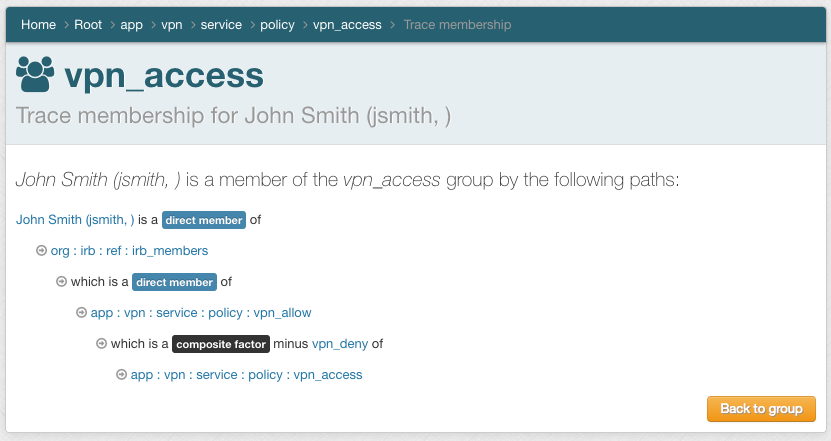
Task: Go to Home in breadcrumb
Action: tap(38, 24)
